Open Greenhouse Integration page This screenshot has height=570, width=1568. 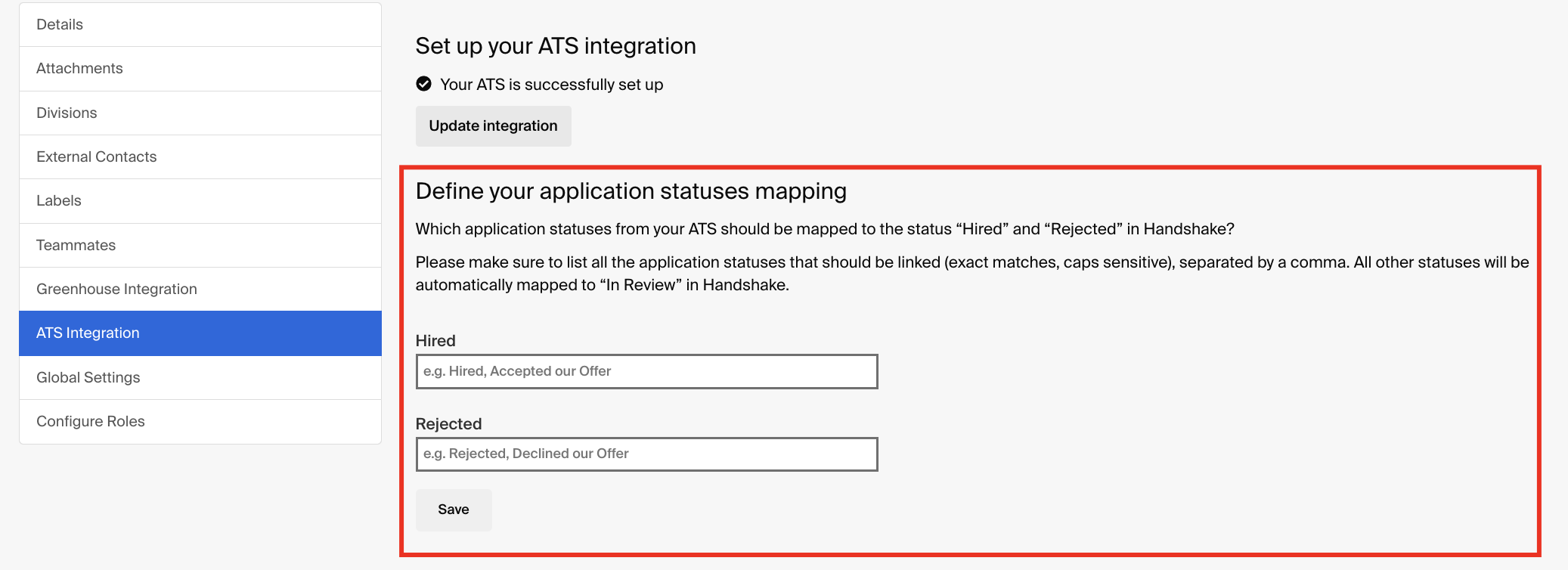pos(200,289)
